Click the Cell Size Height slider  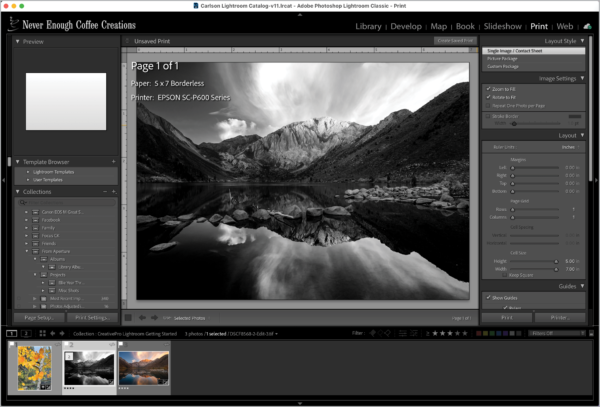[534, 261]
